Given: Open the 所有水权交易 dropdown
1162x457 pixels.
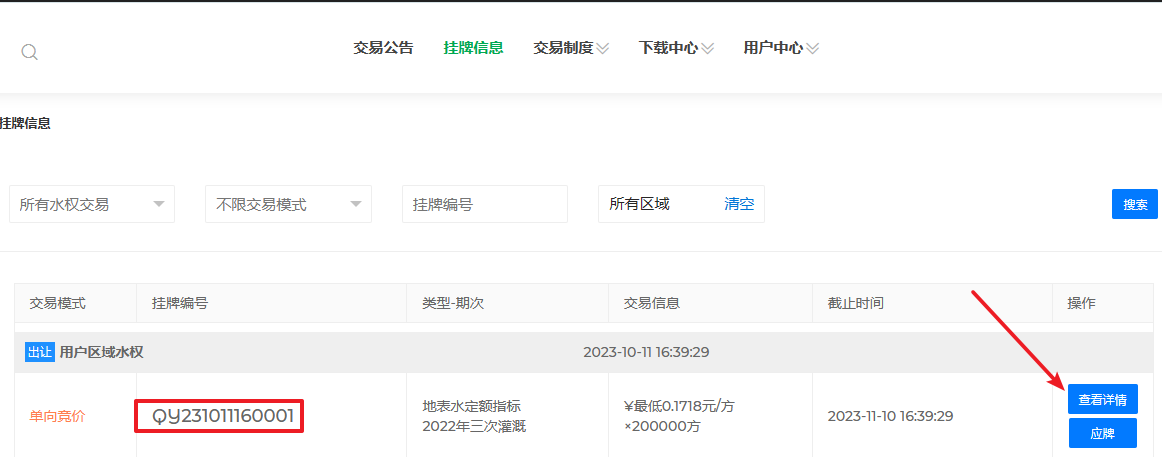Looking at the screenshot, I should (92, 204).
